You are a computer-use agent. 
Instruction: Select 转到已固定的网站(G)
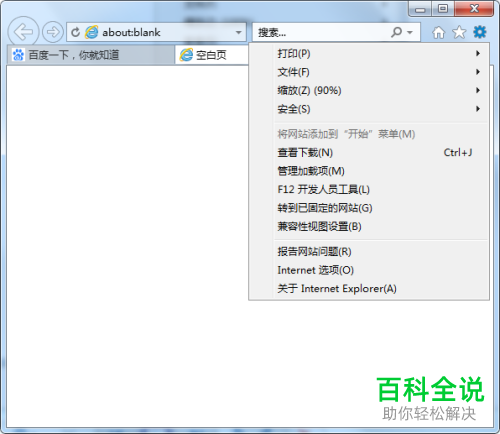(x=369, y=208)
